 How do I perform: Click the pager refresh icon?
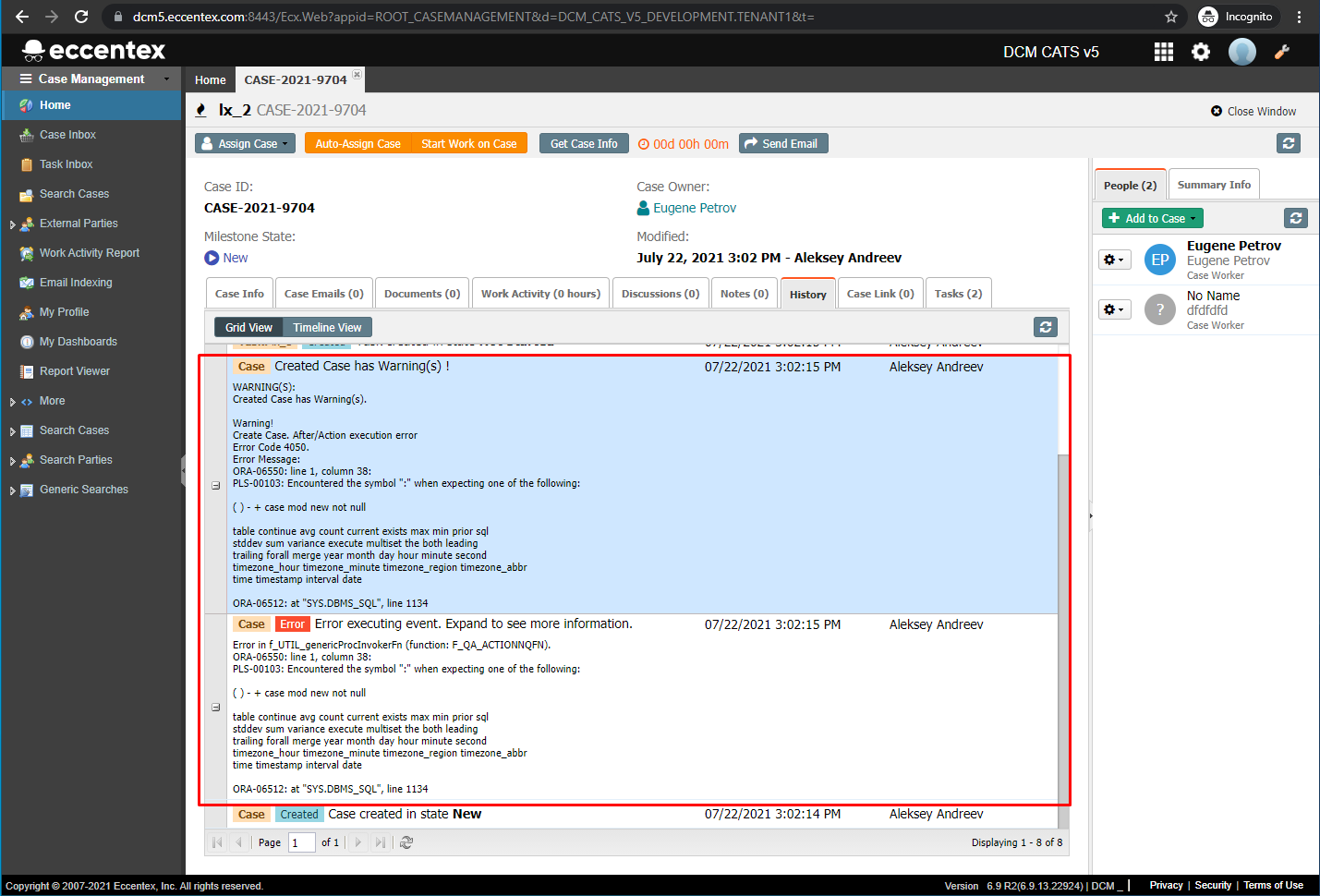tap(406, 842)
